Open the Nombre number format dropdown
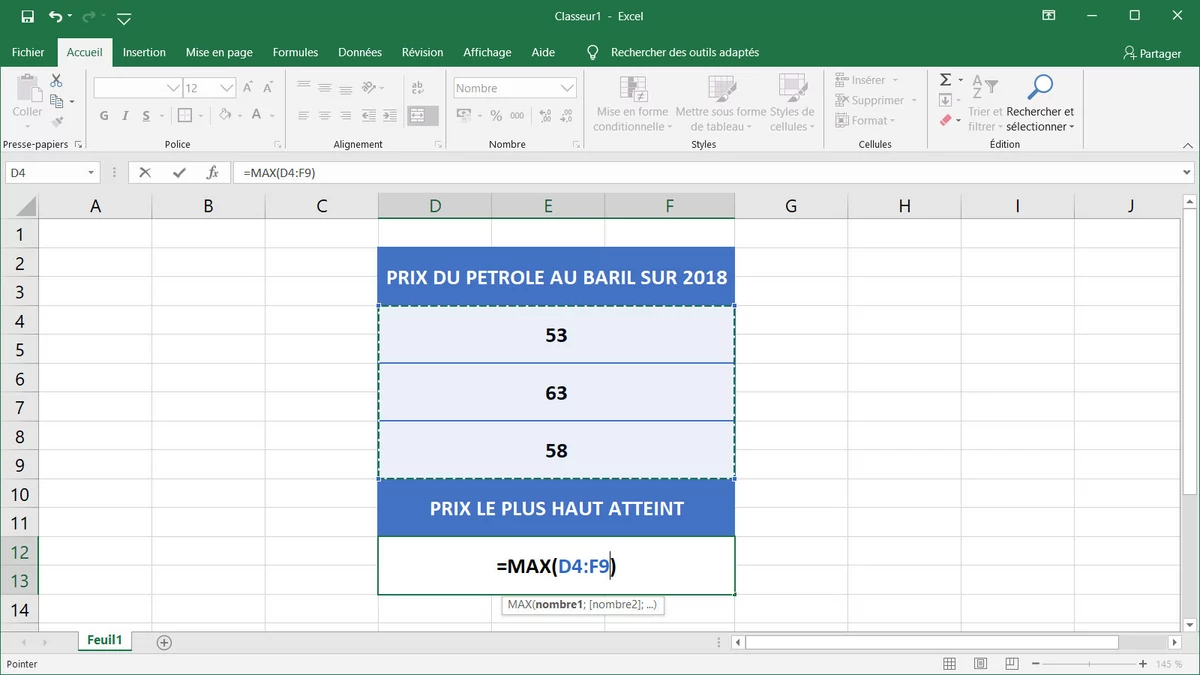This screenshot has height=675, width=1200. coord(567,88)
